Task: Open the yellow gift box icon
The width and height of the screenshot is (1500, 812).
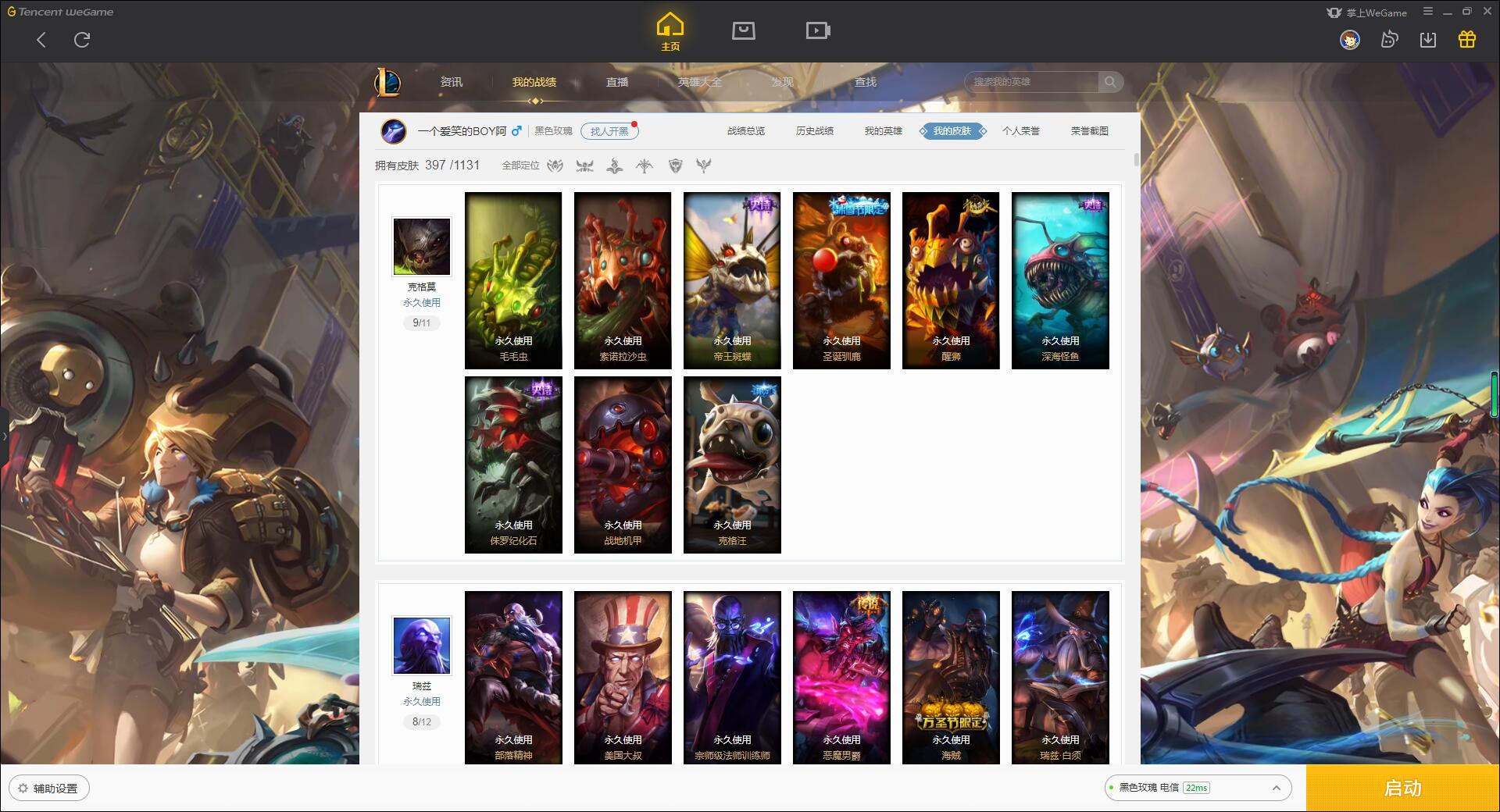Action: point(1467,39)
